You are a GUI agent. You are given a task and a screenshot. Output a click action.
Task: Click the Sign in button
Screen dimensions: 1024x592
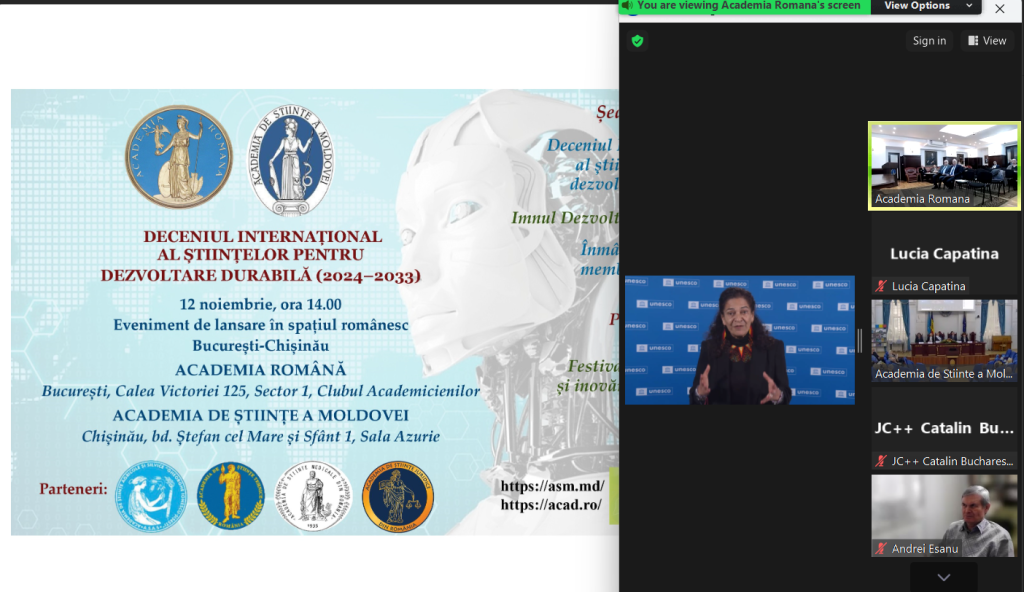[x=929, y=41]
